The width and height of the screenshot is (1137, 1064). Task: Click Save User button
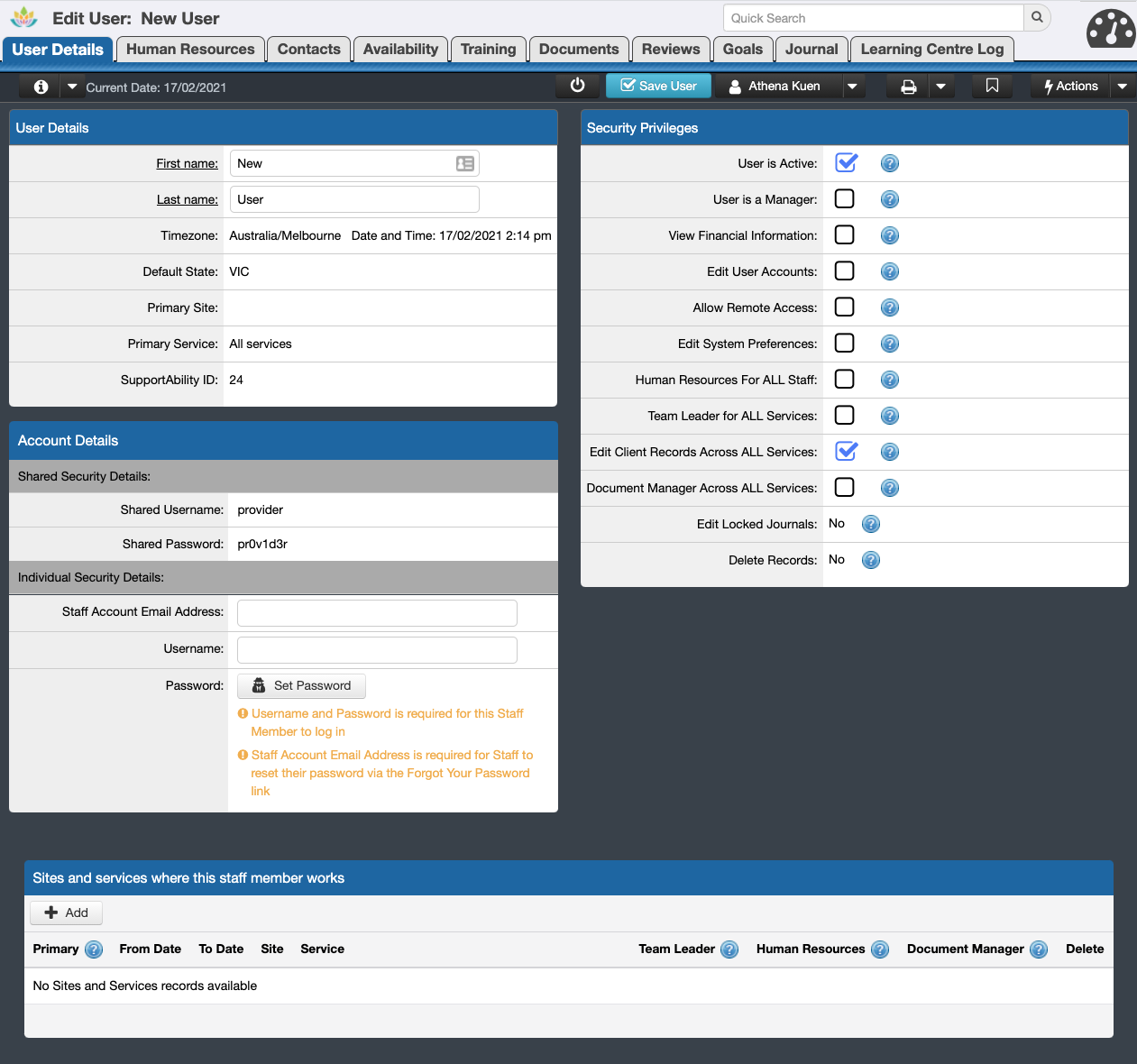658,86
